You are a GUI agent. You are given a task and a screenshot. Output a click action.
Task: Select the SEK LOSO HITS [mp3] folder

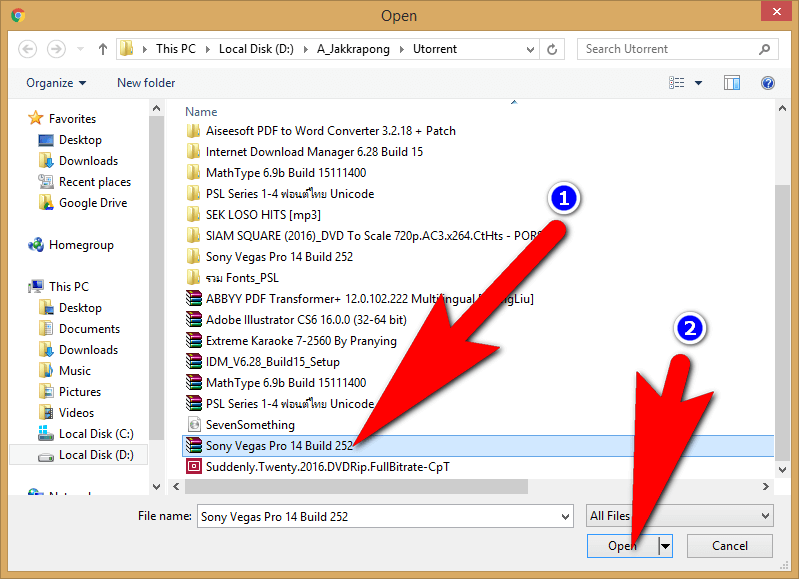[x=254, y=215]
